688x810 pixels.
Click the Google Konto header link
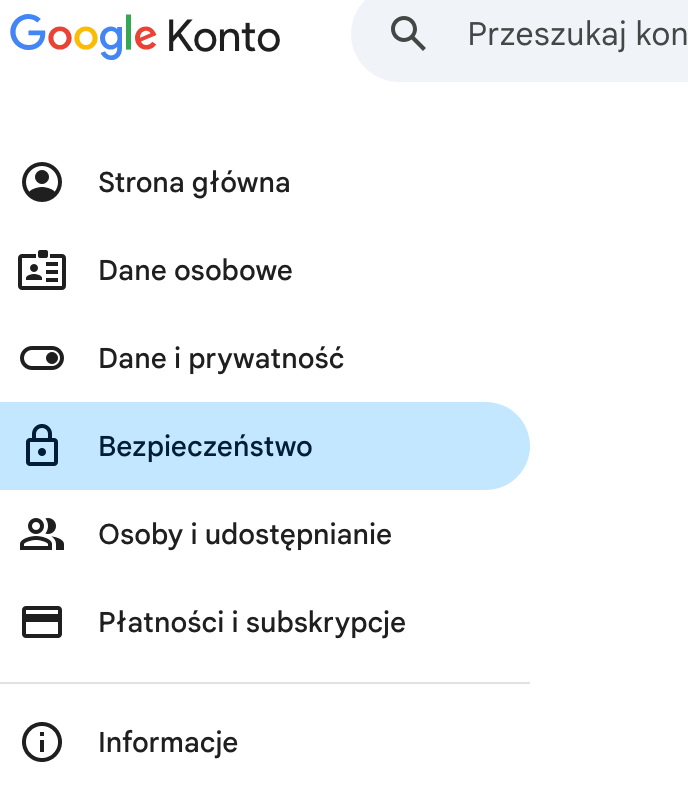tap(145, 37)
